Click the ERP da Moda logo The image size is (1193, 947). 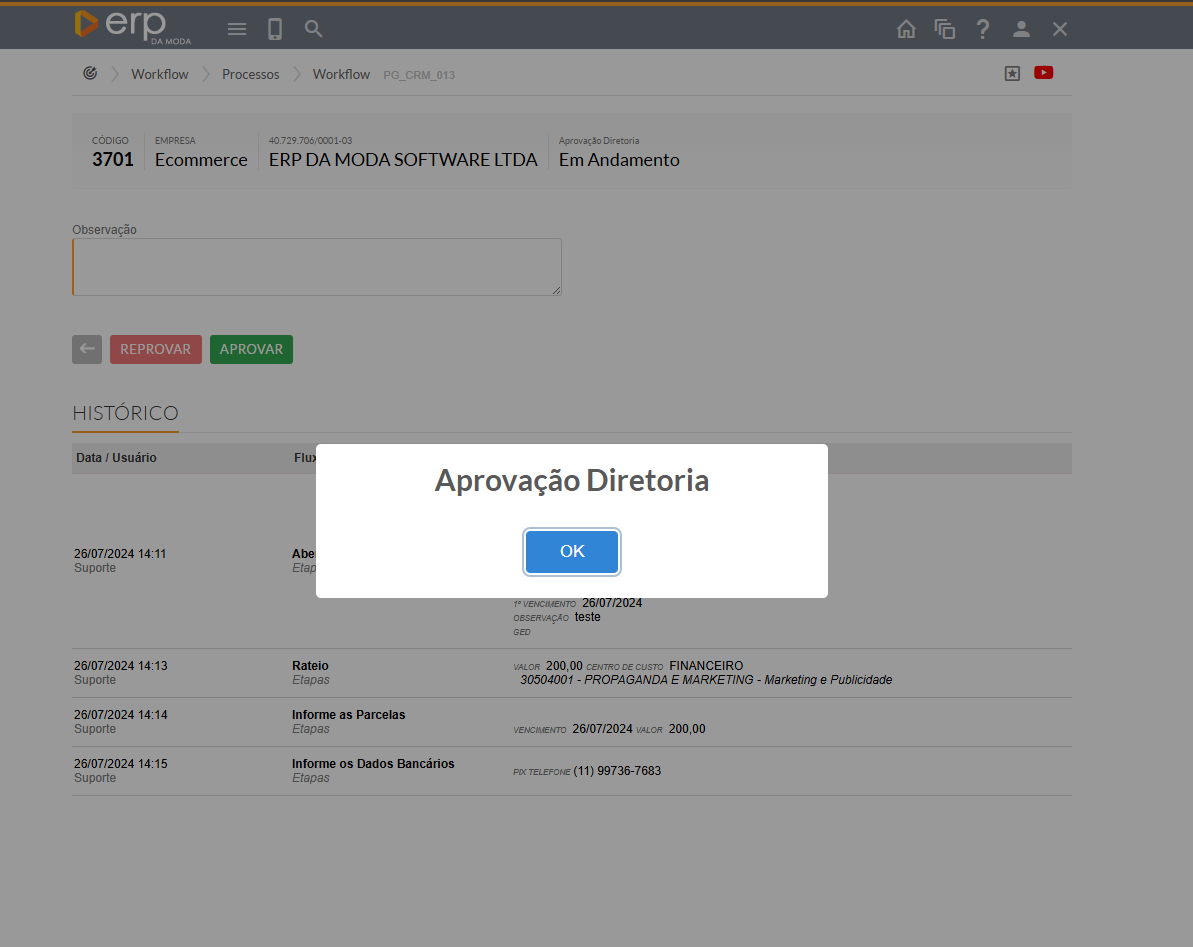[132, 27]
